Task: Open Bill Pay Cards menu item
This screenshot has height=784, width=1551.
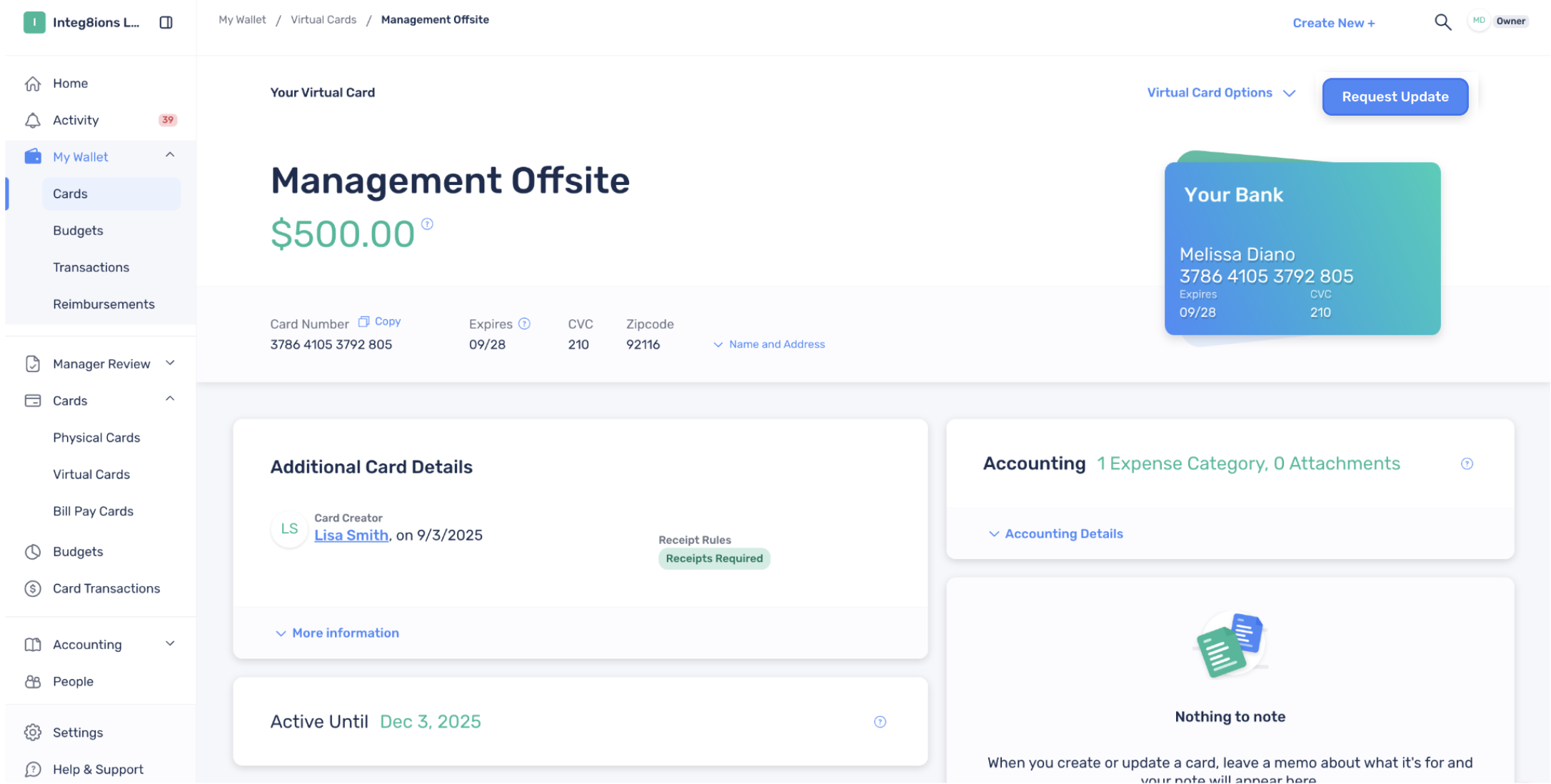Action: [x=93, y=511]
